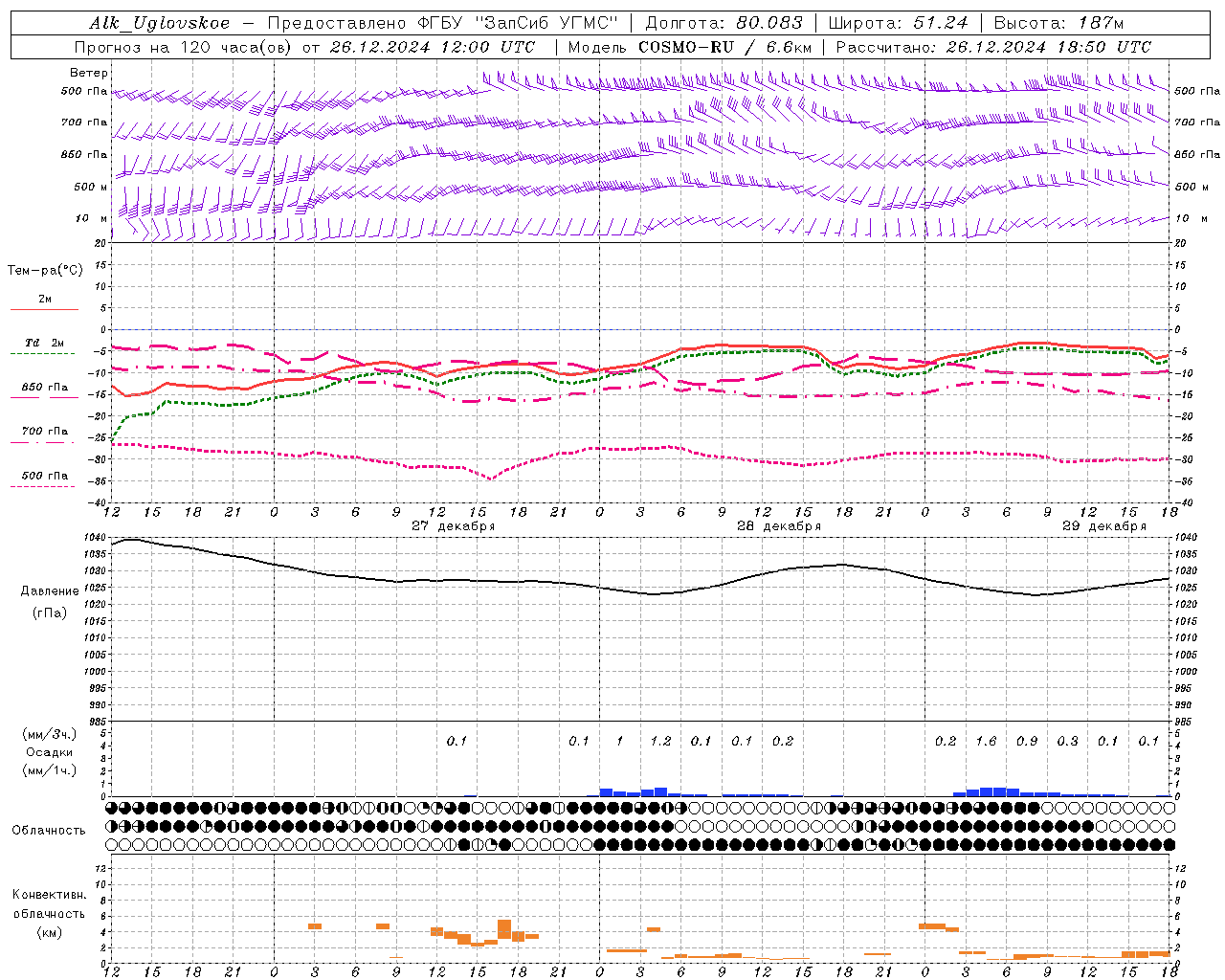Screen dimensions: 1225x980
Task: Click the Конвективн. panel label
Action: 49,895
